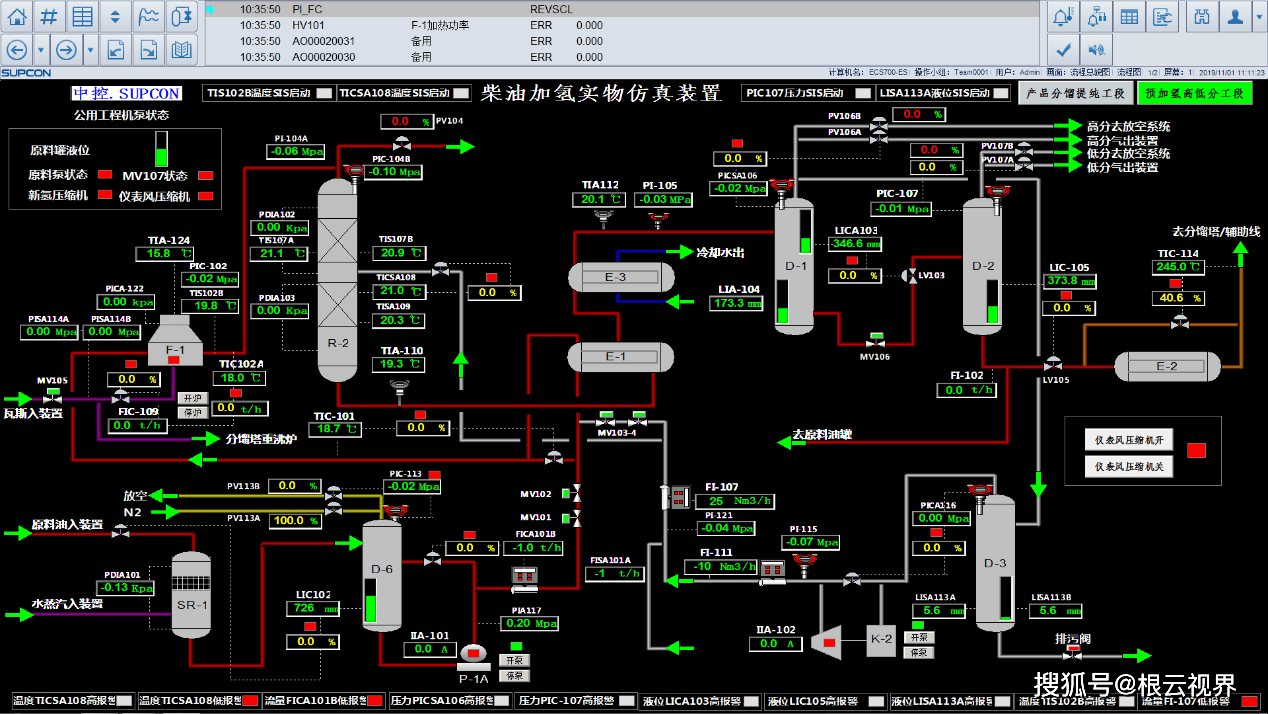Image resolution: width=1268 pixels, height=714 pixels.
Task: Click the alarm bell with thermometer icon
Action: coord(1064,16)
